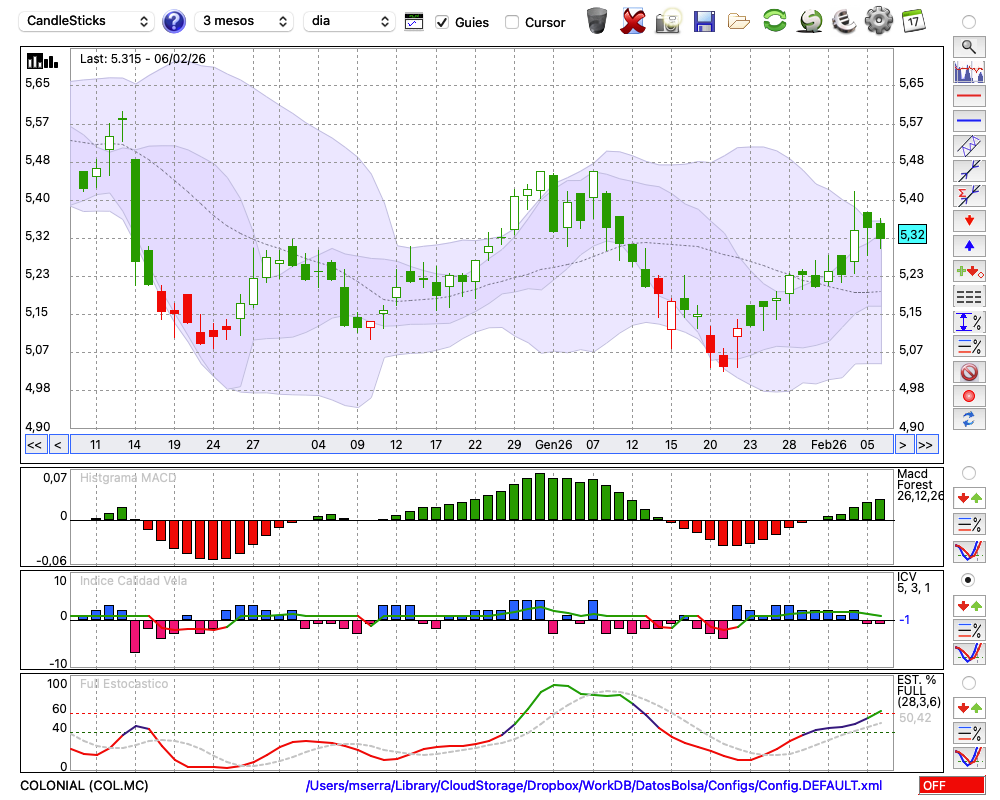The image size is (1000, 800).
Task: Click the blue floppy disk save icon
Action: 704,20
